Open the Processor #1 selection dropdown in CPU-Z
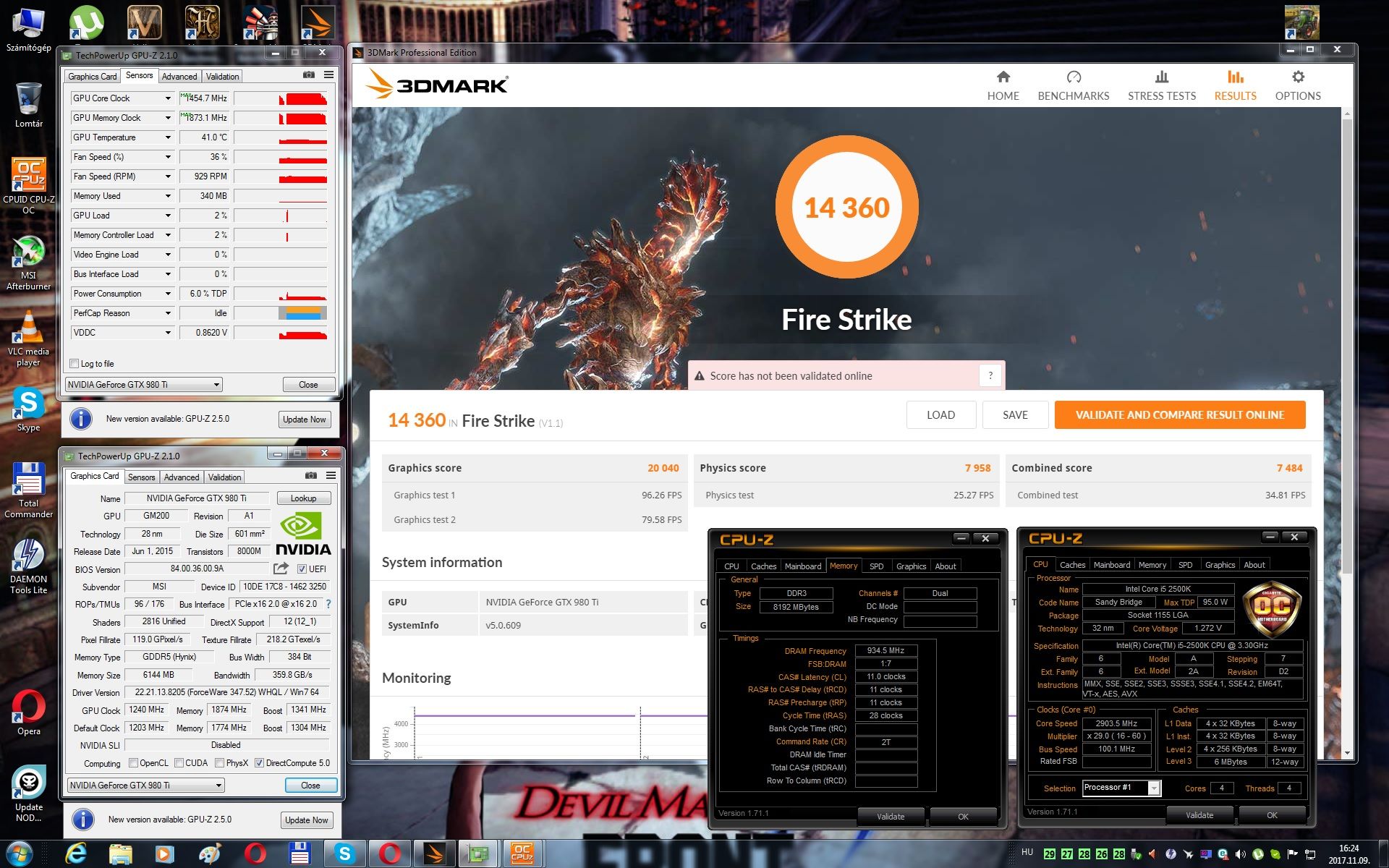Viewport: 1389px width, 868px height. click(1121, 788)
